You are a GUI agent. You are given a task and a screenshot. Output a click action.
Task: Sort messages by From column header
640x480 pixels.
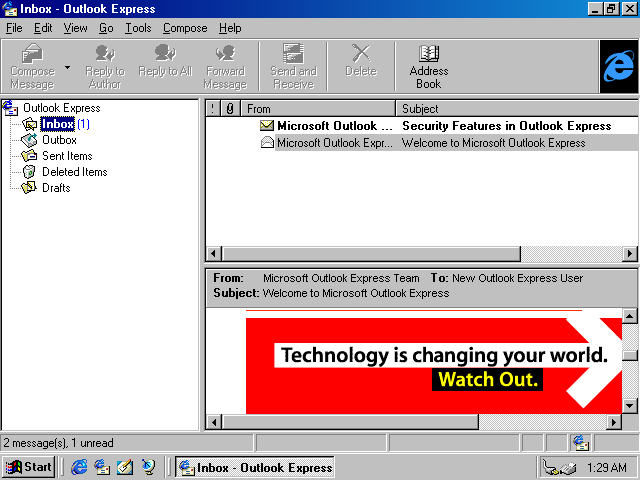pos(318,109)
